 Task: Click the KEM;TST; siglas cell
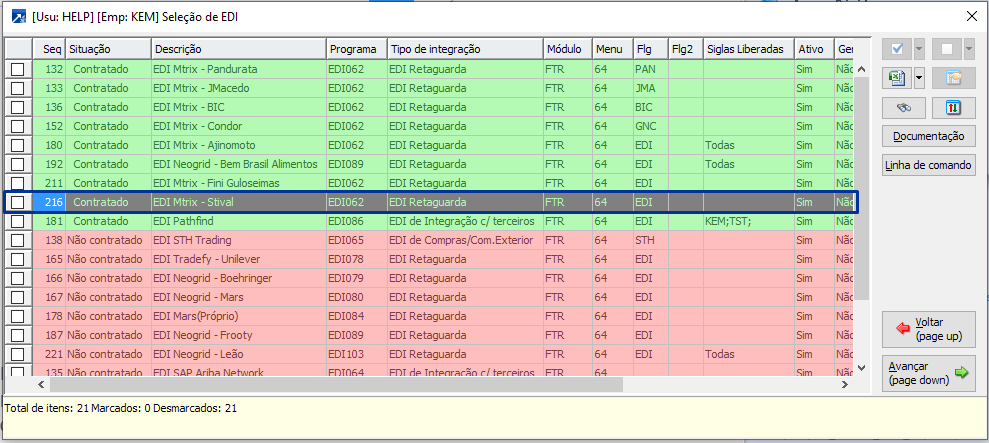point(749,222)
